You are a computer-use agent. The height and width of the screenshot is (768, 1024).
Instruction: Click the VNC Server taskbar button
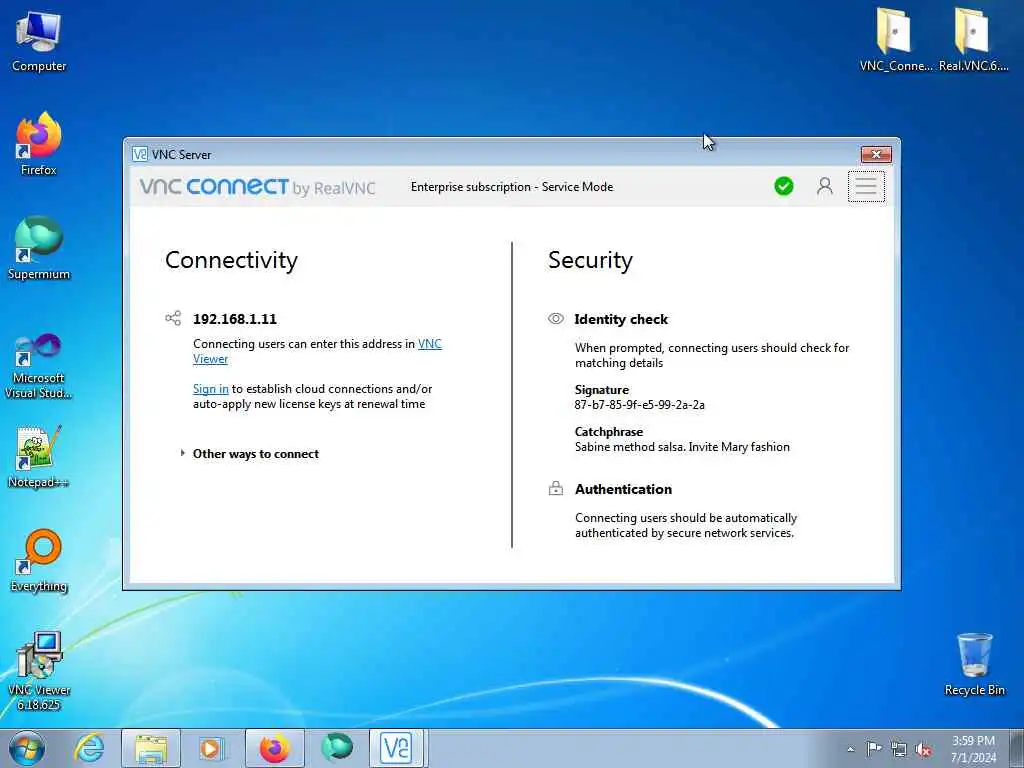click(x=396, y=748)
